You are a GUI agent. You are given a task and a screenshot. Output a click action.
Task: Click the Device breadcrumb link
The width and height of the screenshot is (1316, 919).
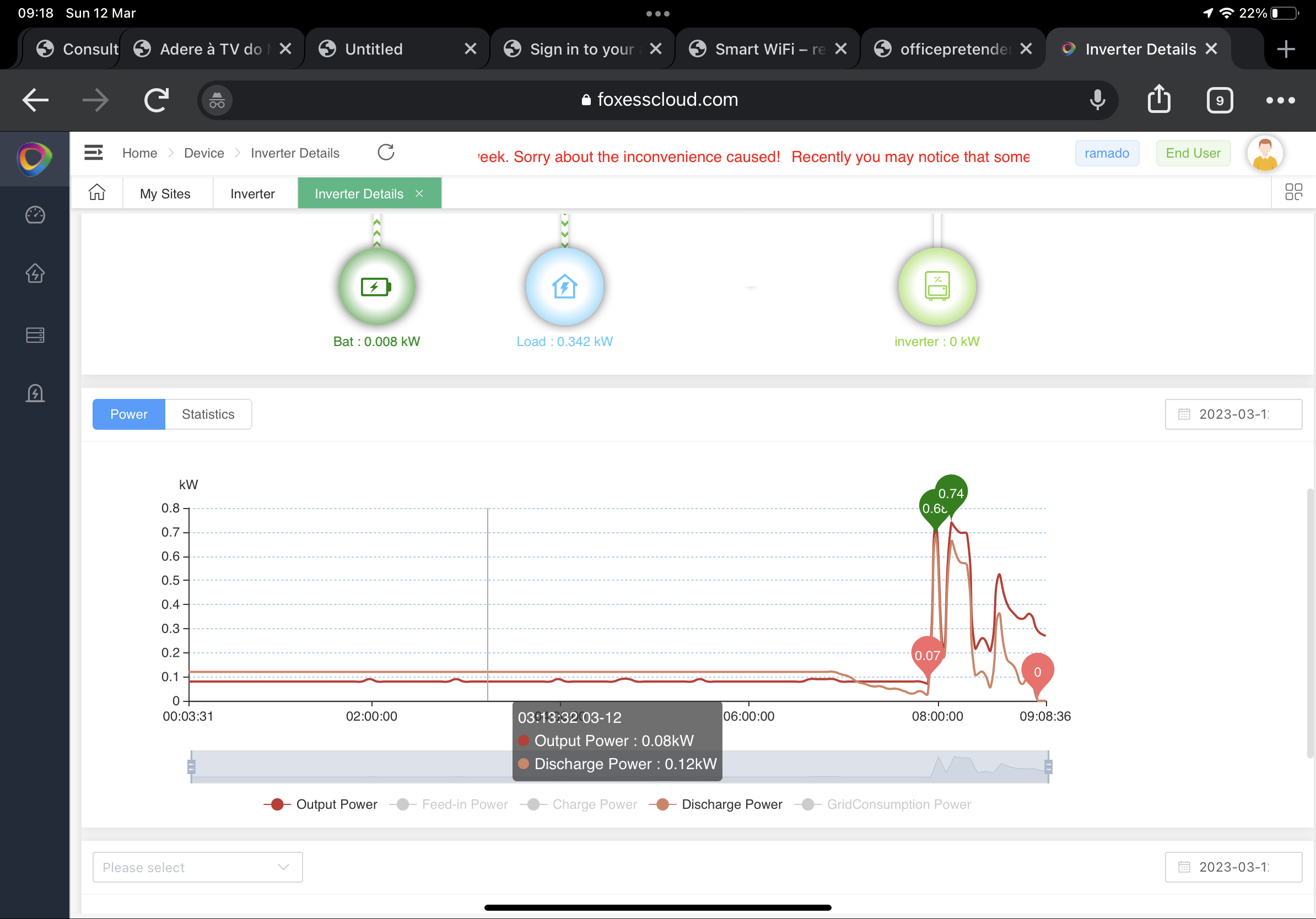pyautogui.click(x=203, y=153)
